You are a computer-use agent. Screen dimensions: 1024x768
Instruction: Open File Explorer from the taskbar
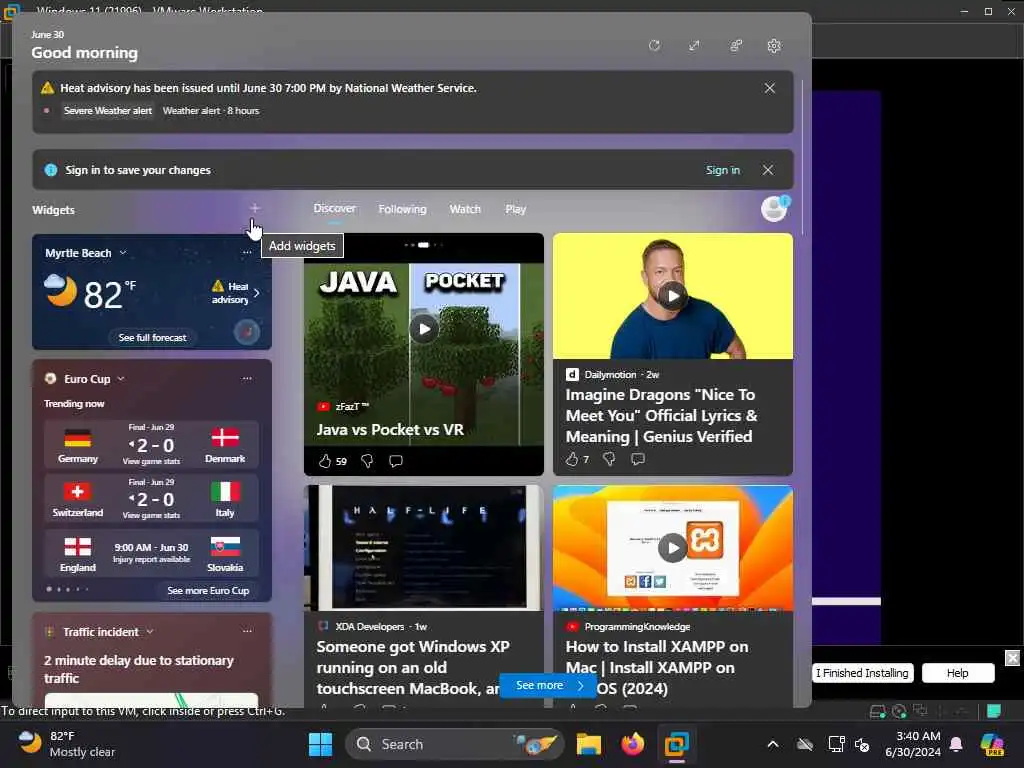[588, 744]
